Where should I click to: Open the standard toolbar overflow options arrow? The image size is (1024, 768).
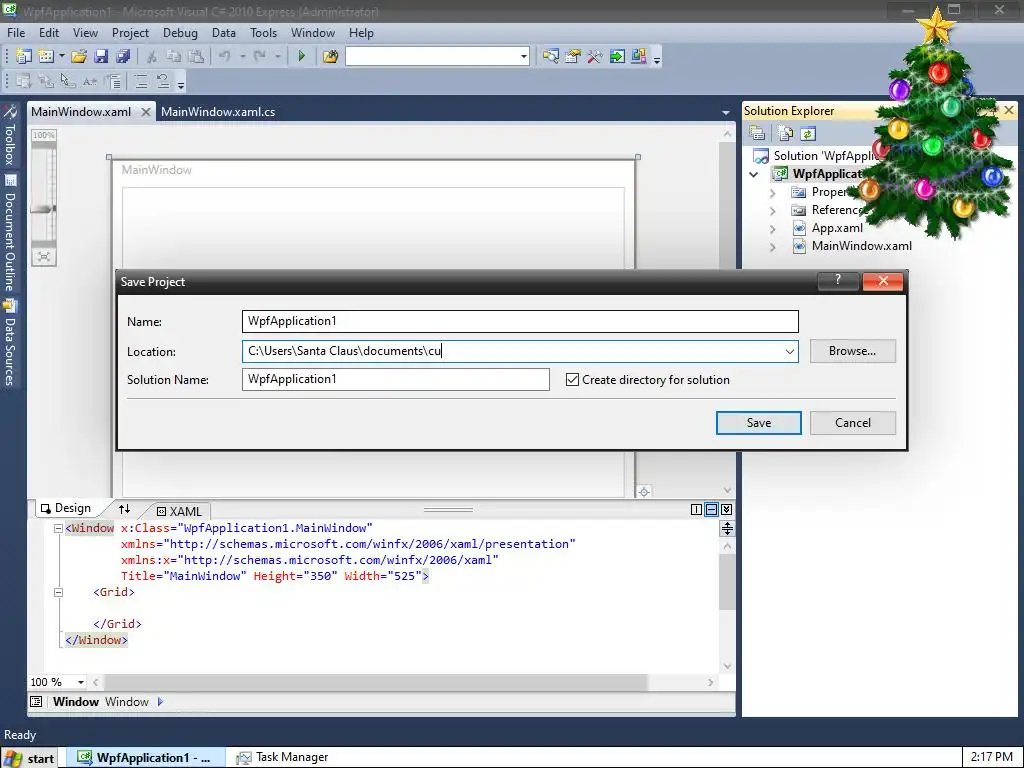pyautogui.click(x=657, y=59)
